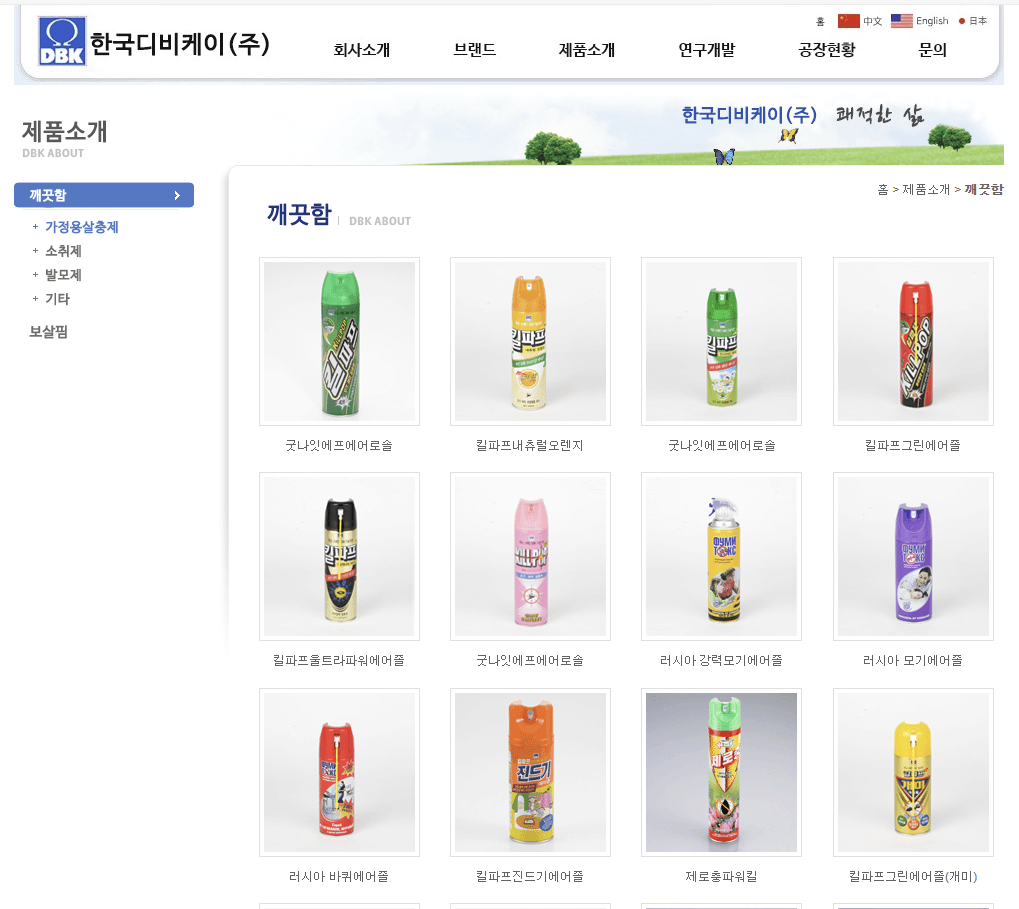
Task: Open the 연구개발 navigation item
Action: (x=707, y=49)
